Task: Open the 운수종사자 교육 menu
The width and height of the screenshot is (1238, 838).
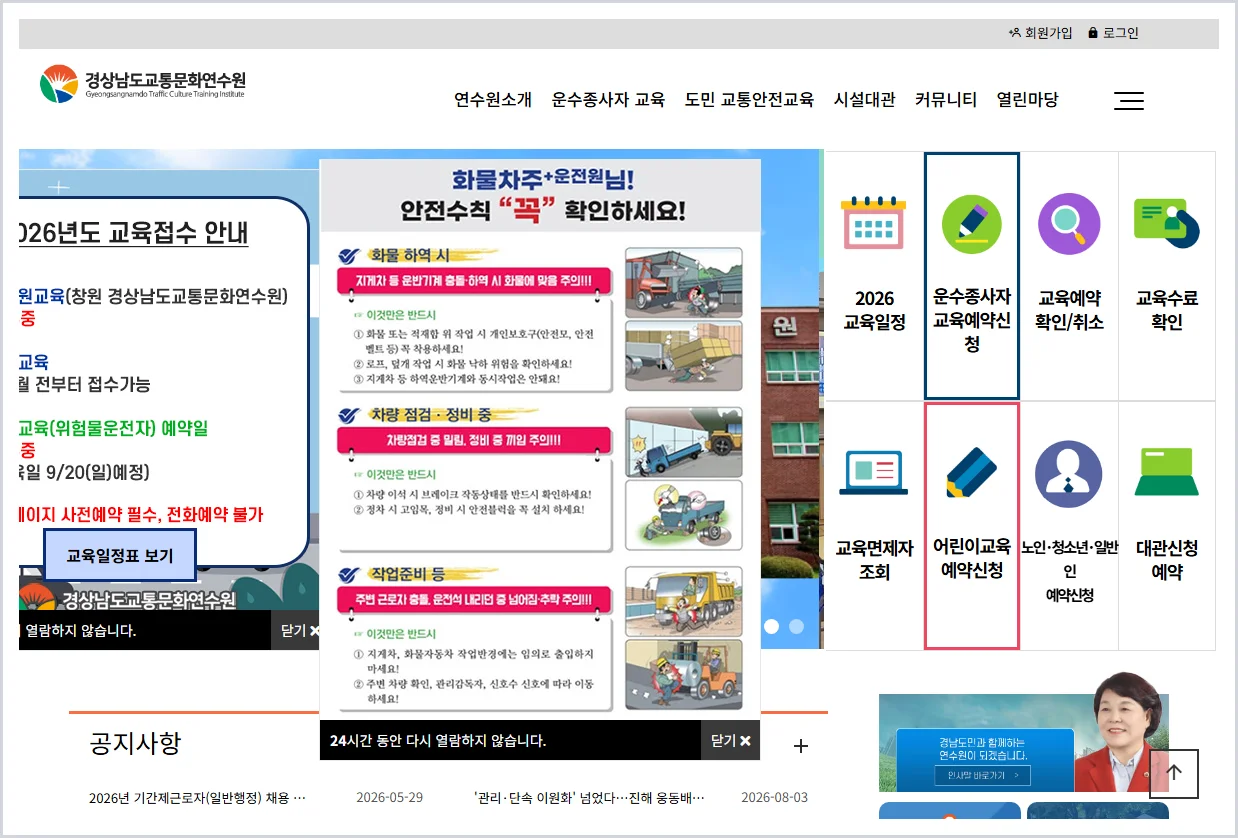Action: 608,99
